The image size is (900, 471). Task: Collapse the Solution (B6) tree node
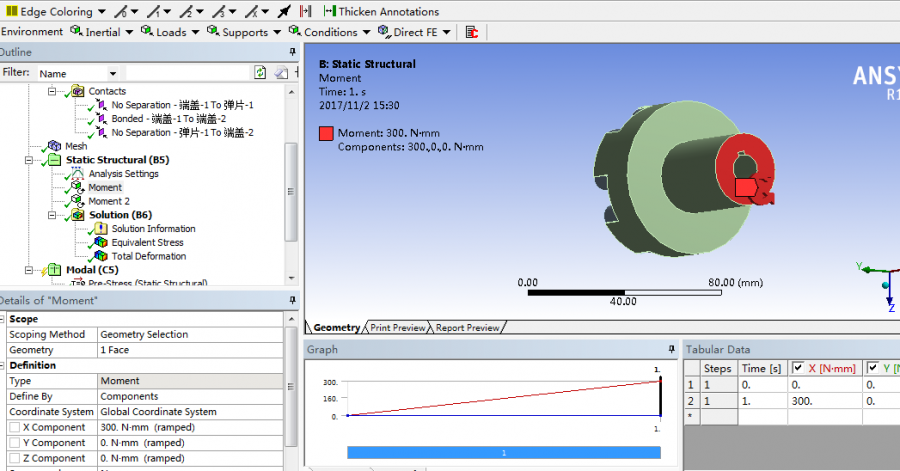click(52, 215)
